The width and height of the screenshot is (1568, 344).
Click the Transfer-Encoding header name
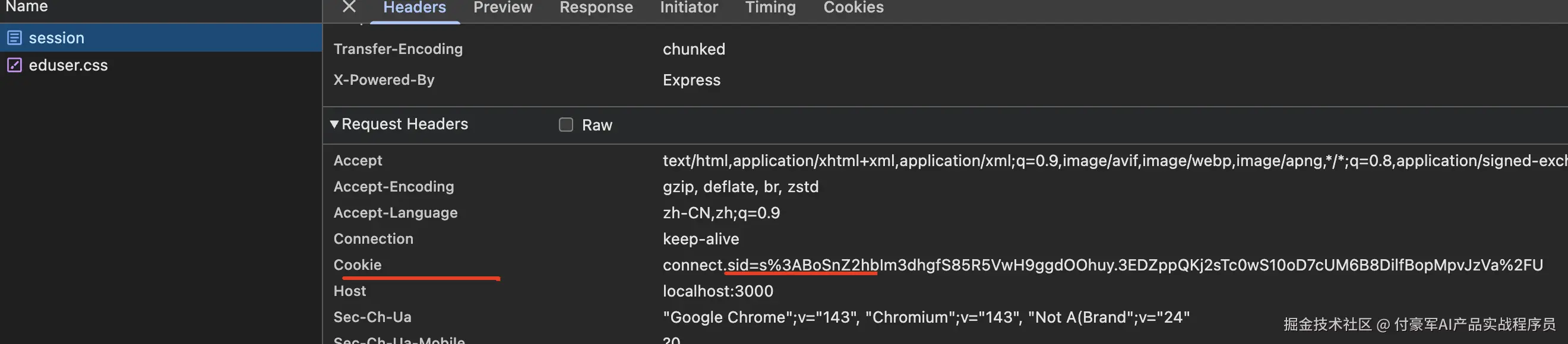[398, 49]
